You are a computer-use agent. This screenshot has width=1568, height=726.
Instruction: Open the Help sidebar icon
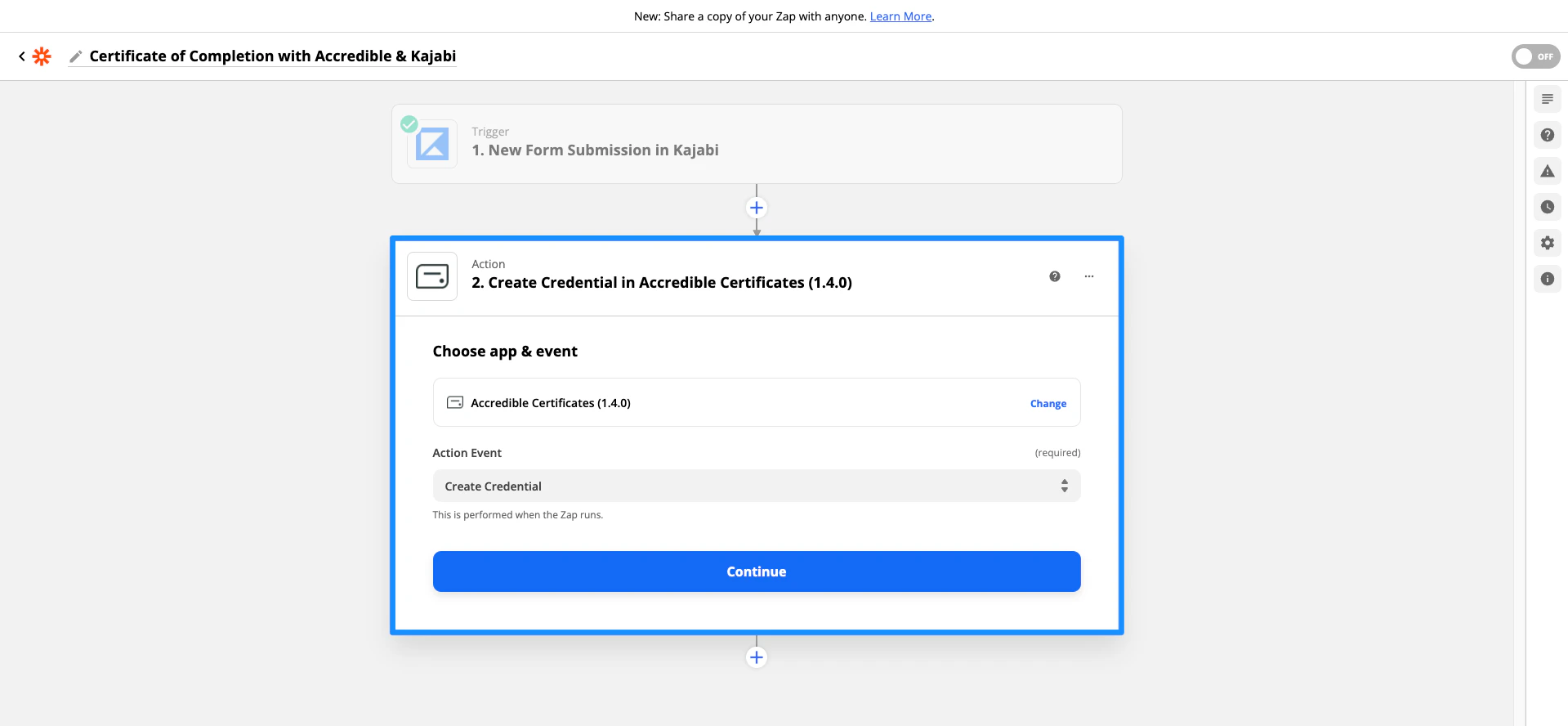1548,135
